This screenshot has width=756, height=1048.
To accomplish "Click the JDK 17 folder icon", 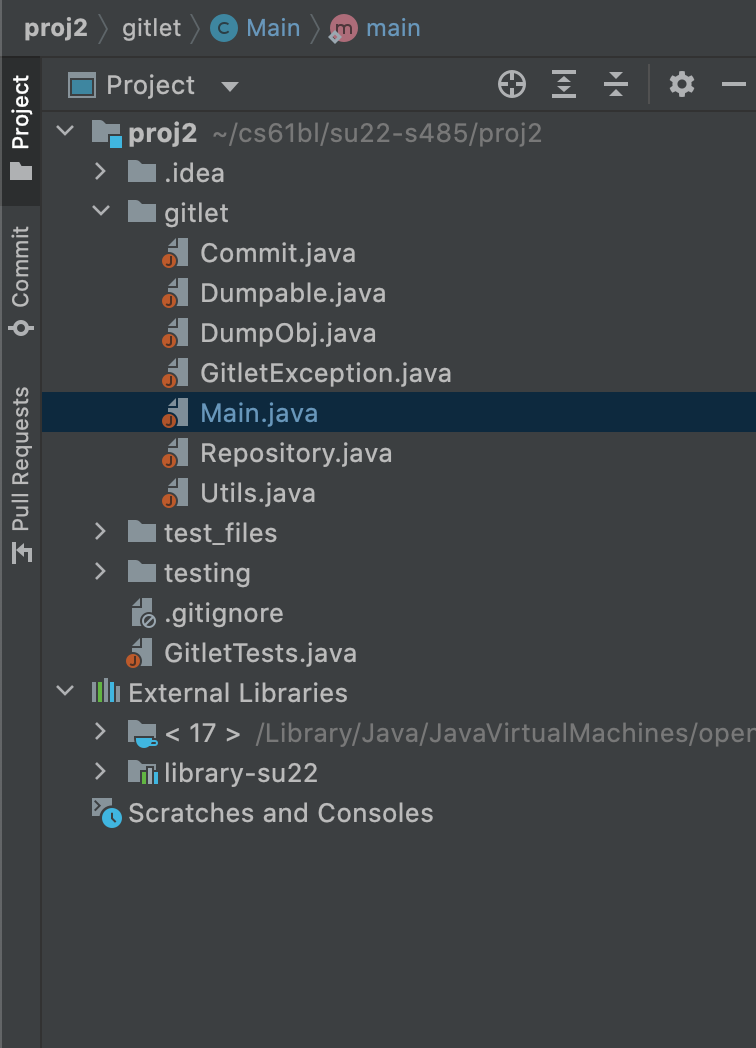I will 142,733.
